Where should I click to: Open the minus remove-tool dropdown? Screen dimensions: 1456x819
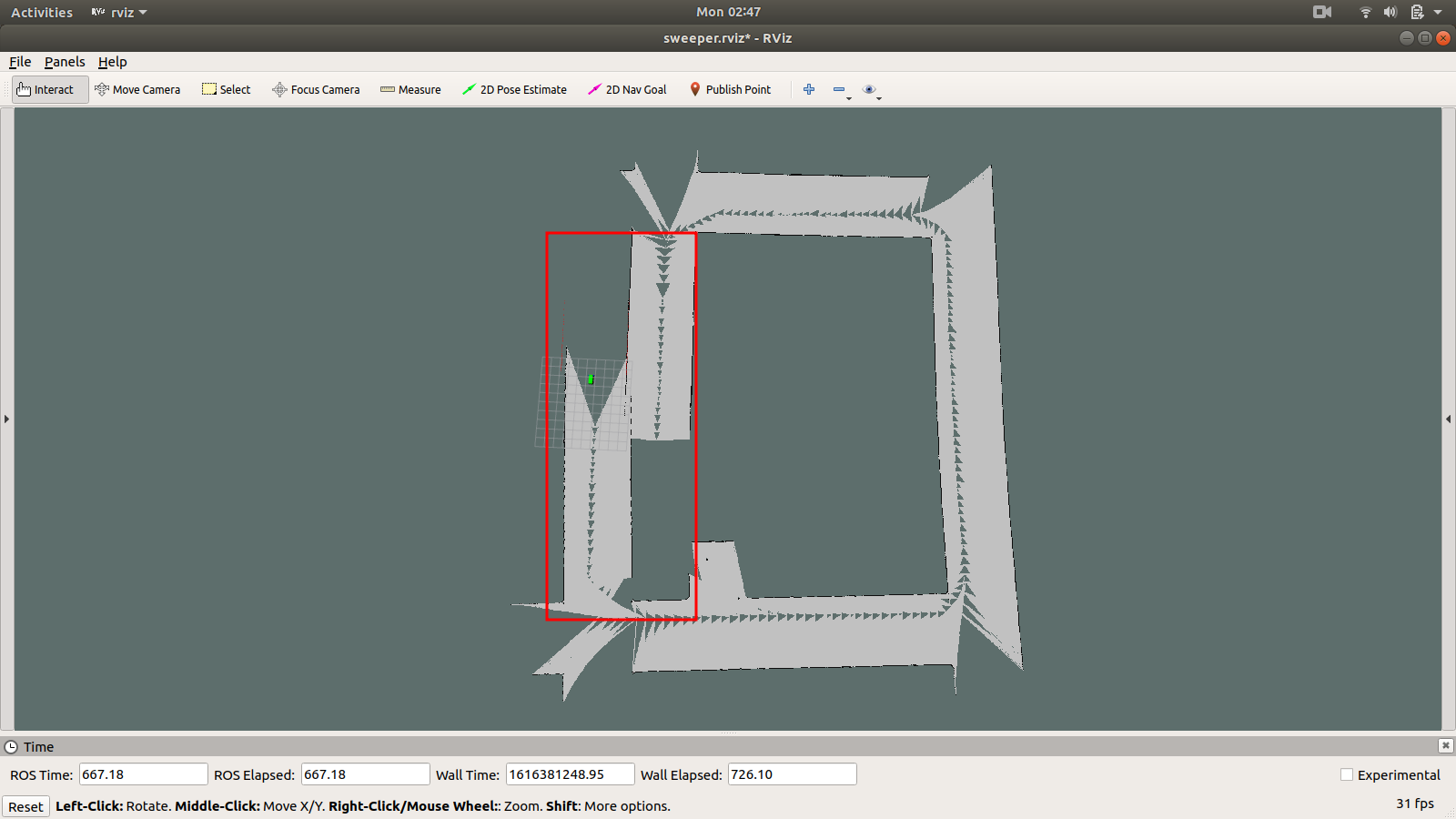tap(842, 90)
